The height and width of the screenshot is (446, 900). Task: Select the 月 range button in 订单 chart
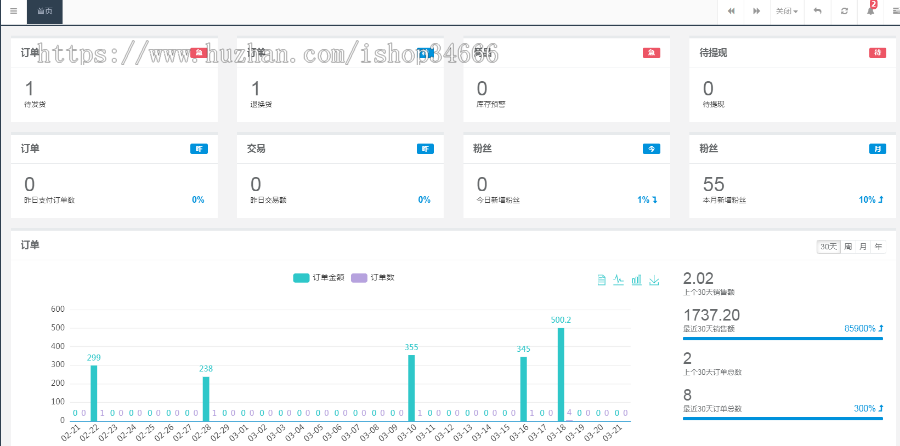click(863, 247)
